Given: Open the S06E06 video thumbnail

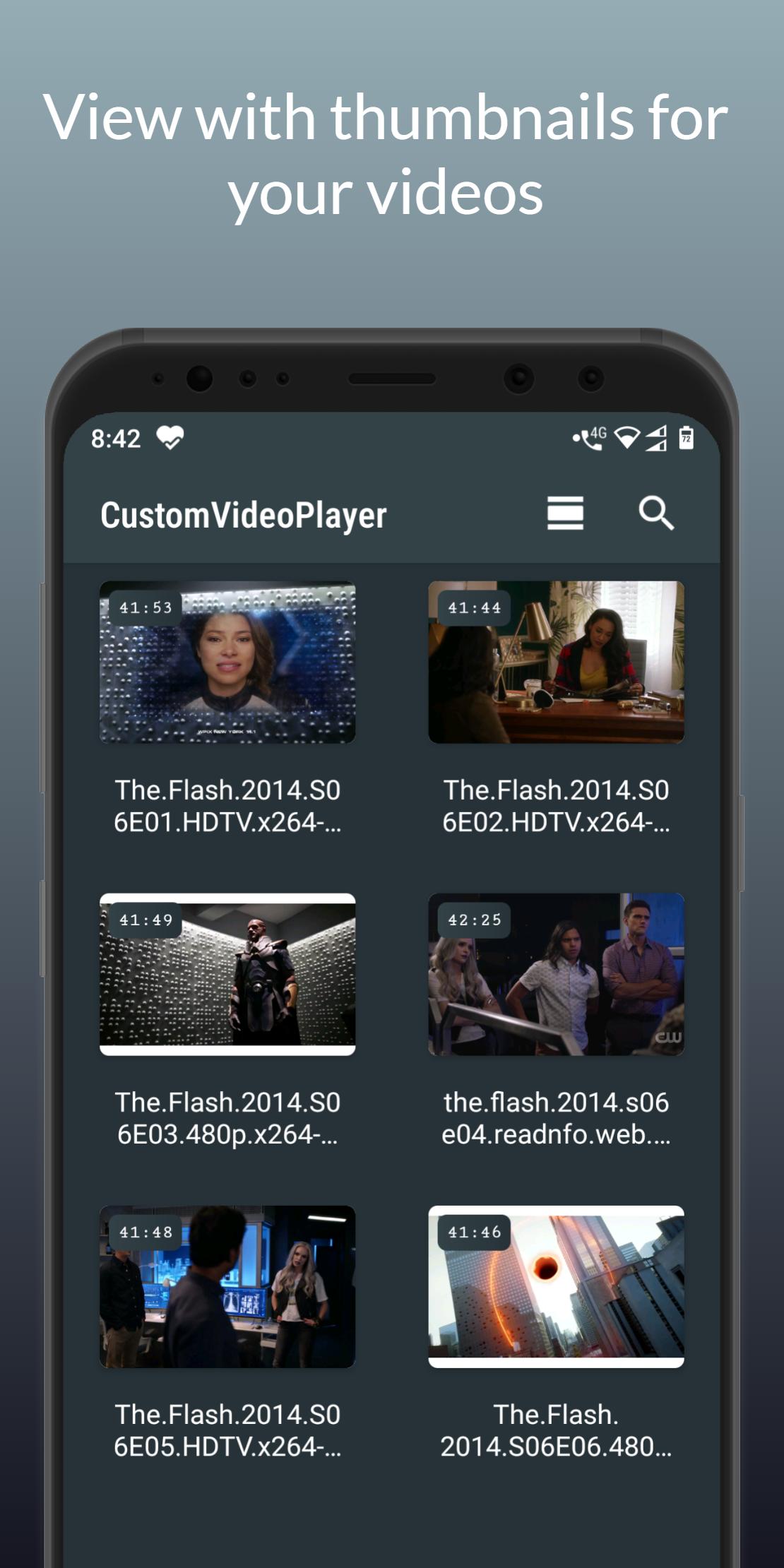Looking at the screenshot, I should tap(556, 1286).
